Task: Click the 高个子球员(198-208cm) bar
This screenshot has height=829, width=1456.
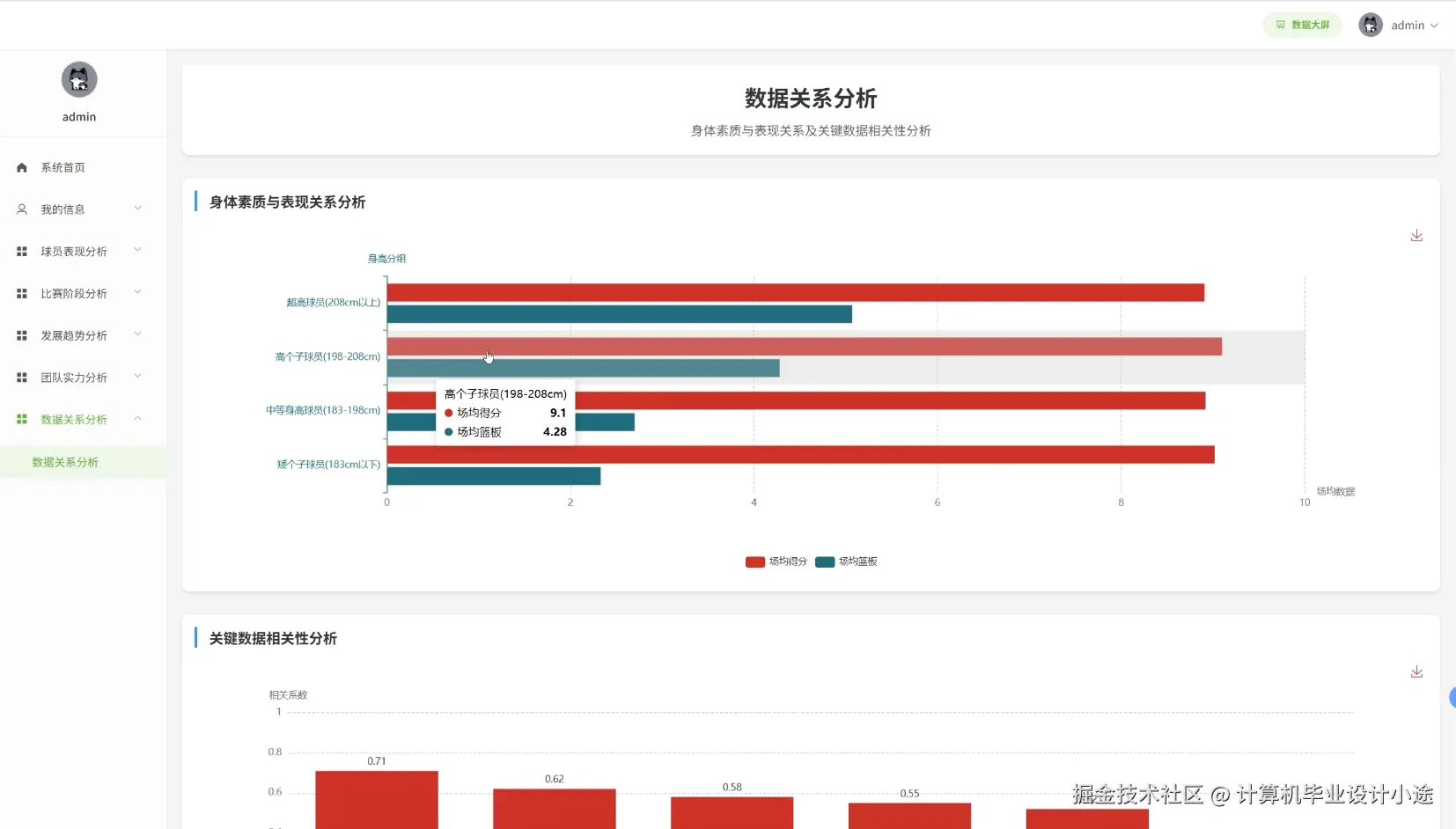Action: pos(792,347)
